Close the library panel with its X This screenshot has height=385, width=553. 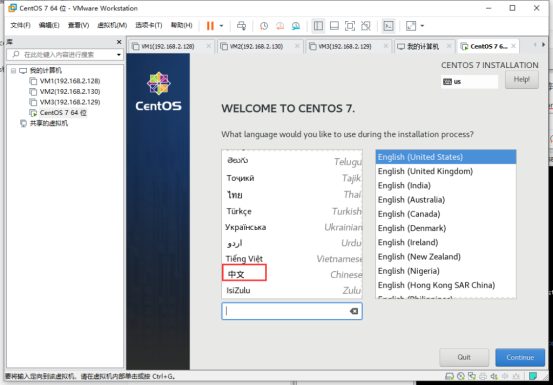point(119,42)
